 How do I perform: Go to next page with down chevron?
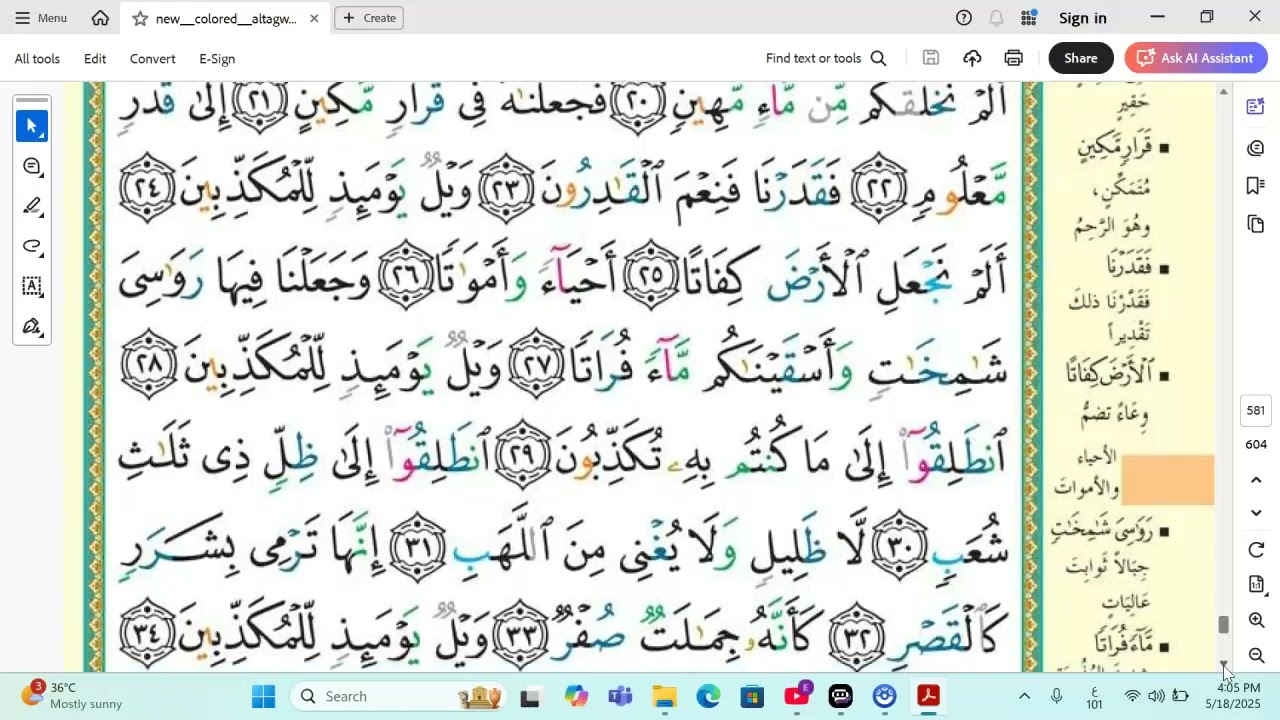1257,513
